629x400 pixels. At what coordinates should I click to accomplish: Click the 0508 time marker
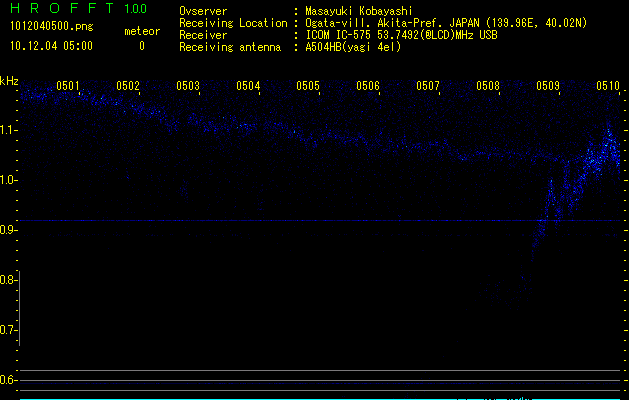point(488,85)
